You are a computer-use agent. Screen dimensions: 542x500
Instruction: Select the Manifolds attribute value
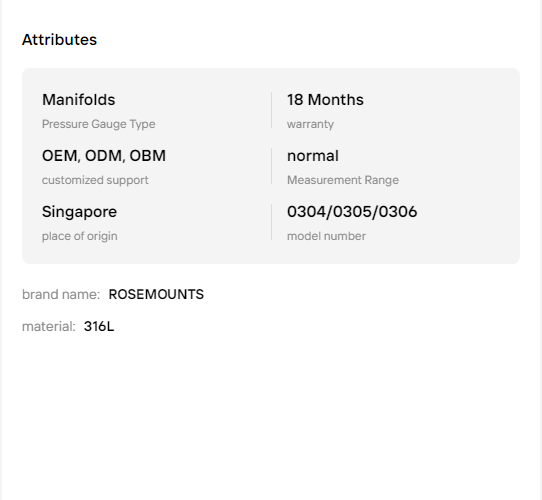coord(78,100)
